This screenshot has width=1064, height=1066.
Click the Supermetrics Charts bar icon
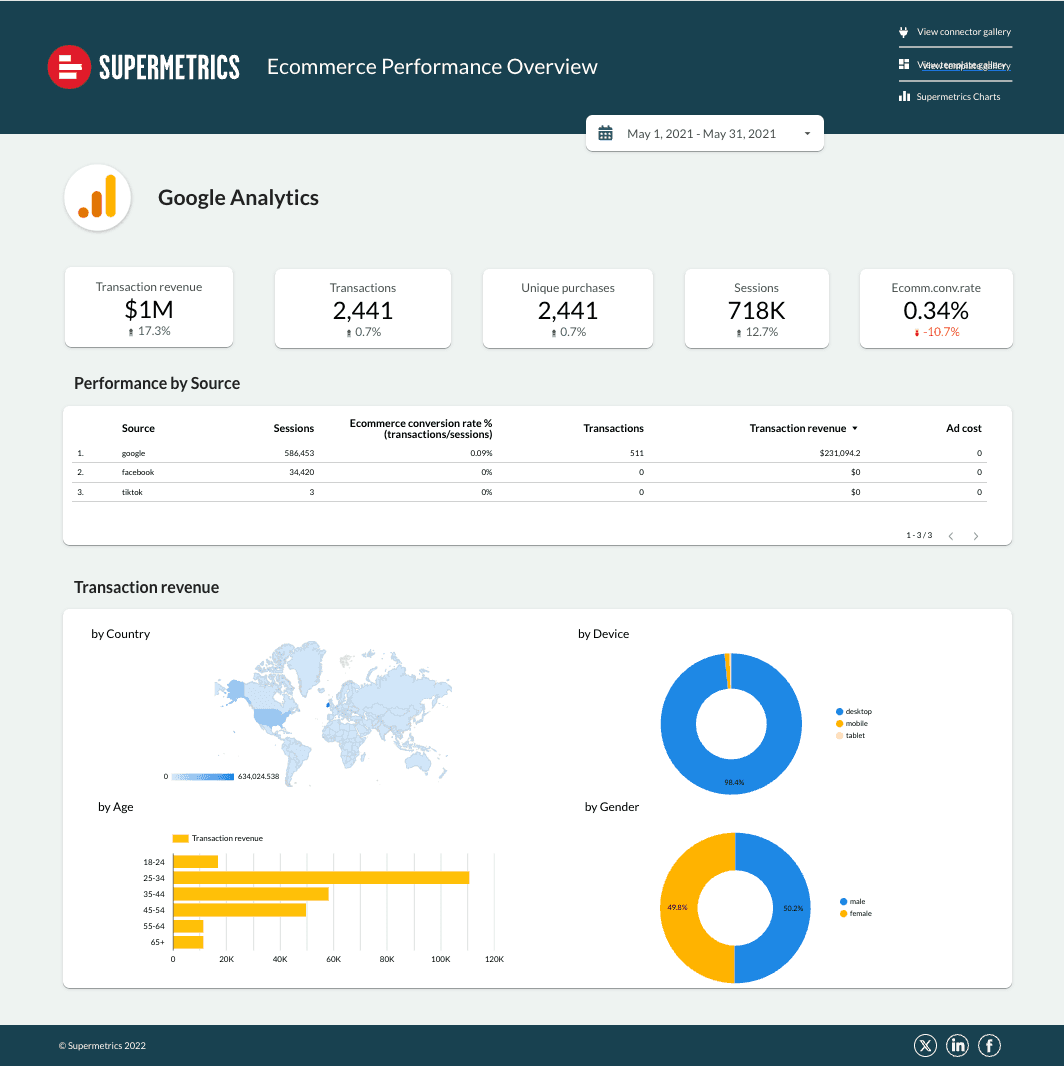(x=904, y=97)
